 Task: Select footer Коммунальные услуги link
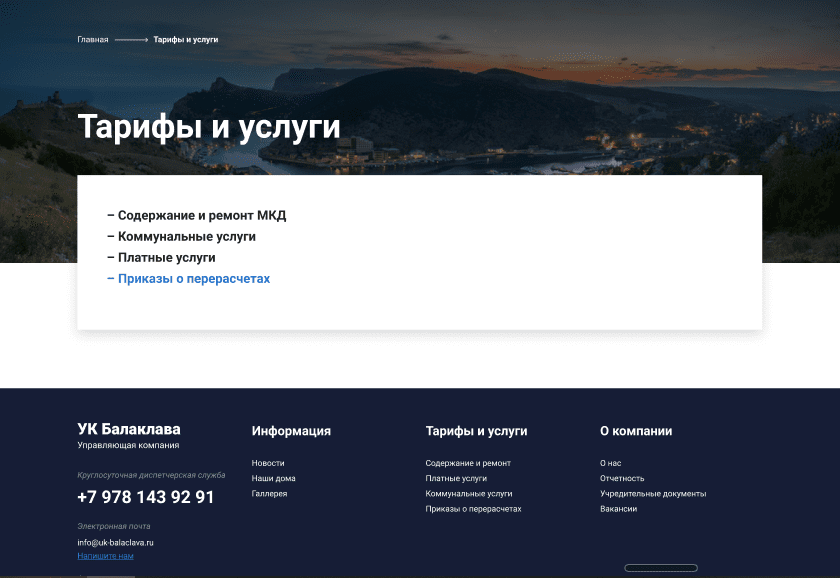(468, 494)
